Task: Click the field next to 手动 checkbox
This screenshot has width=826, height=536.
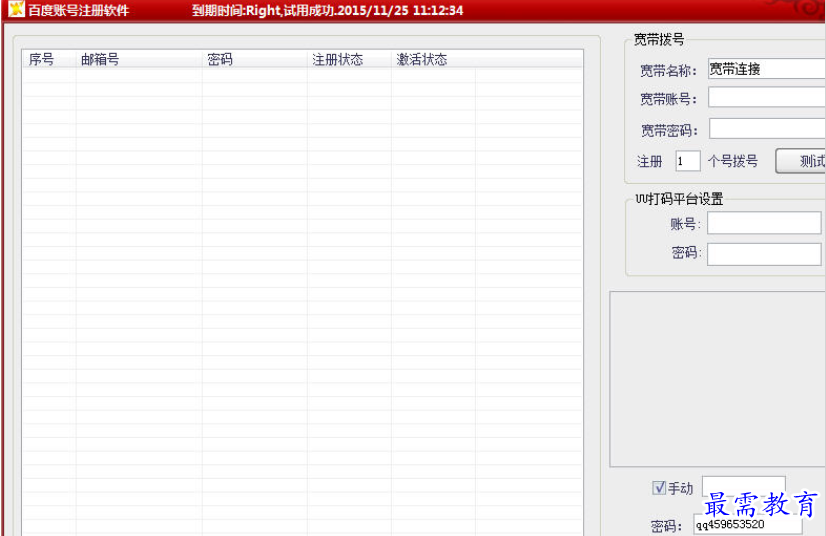Action: pos(744,486)
